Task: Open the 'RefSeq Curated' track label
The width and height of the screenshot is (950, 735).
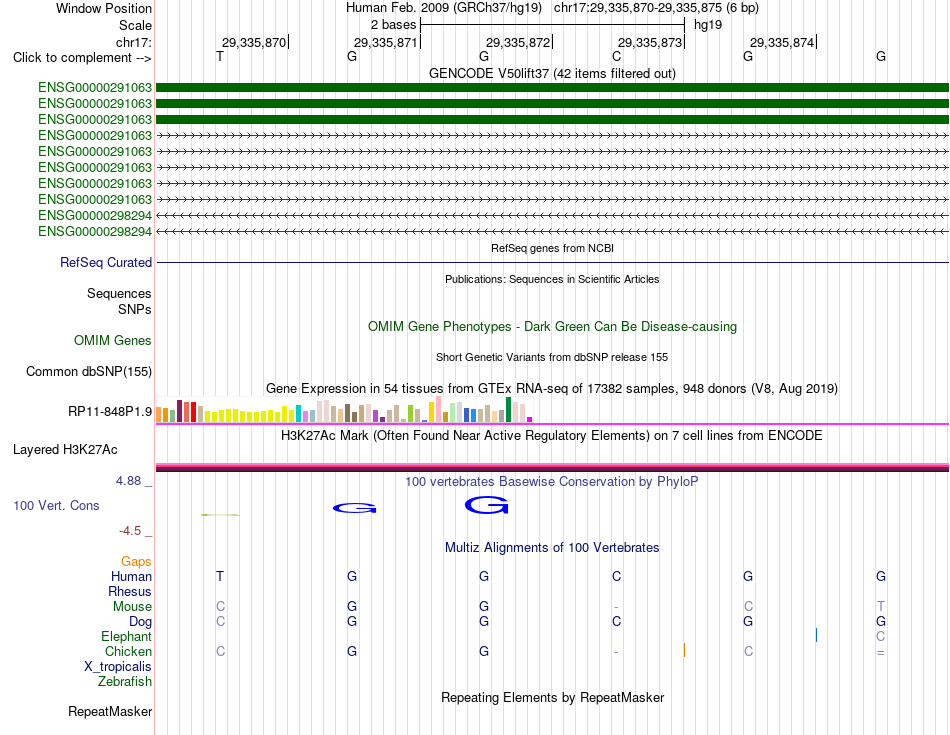Action: click(105, 262)
